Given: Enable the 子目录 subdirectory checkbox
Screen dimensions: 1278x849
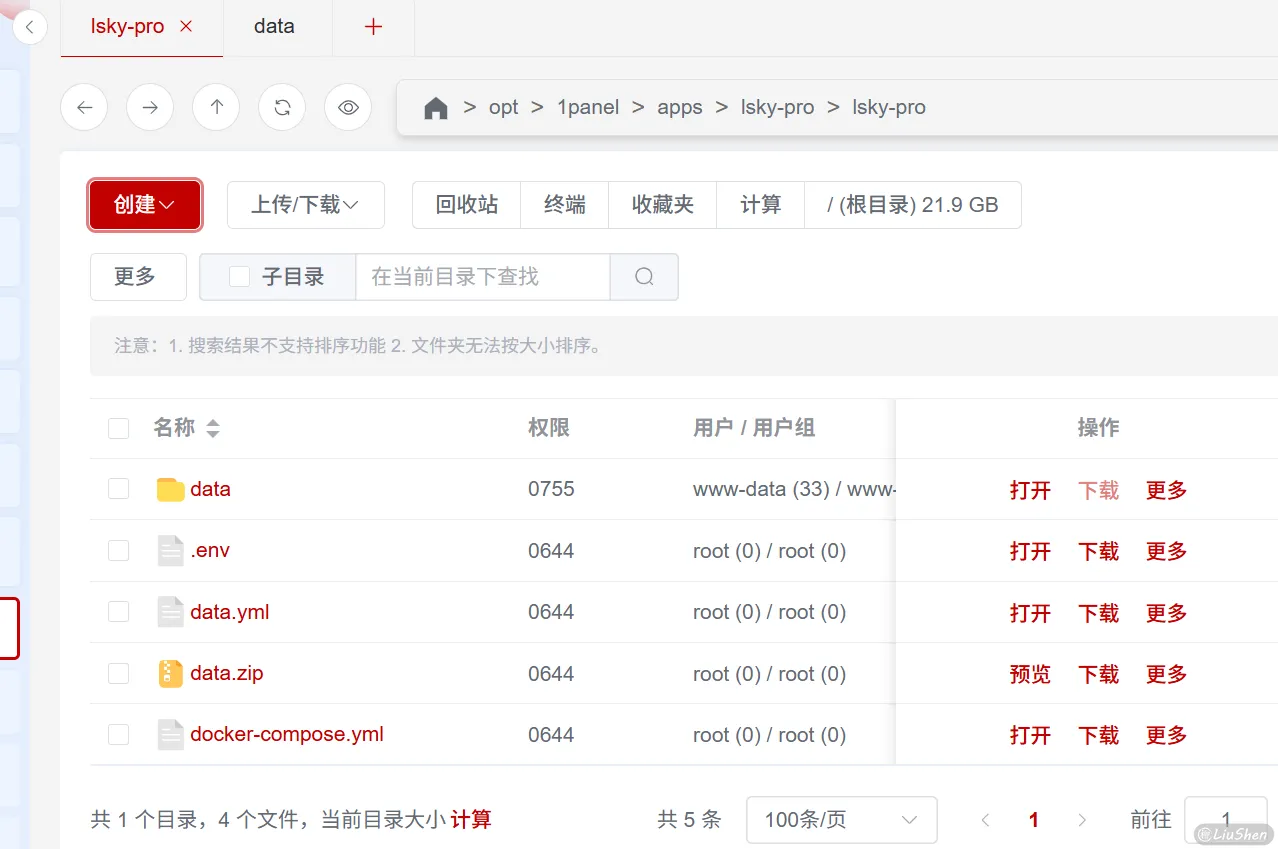Looking at the screenshot, I should coord(239,276).
